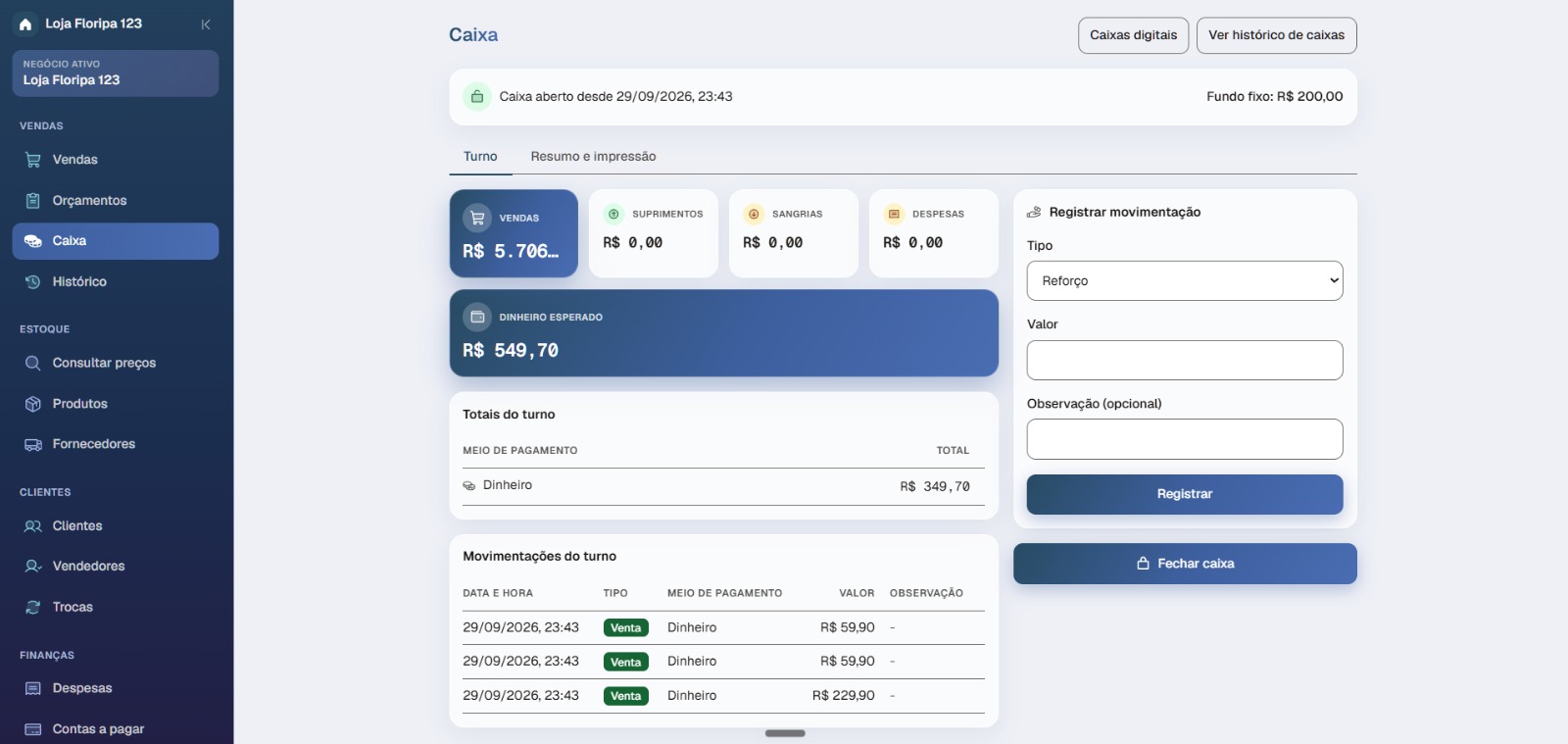
Task: Click the Despesas sidebar icon
Action: 33,689
